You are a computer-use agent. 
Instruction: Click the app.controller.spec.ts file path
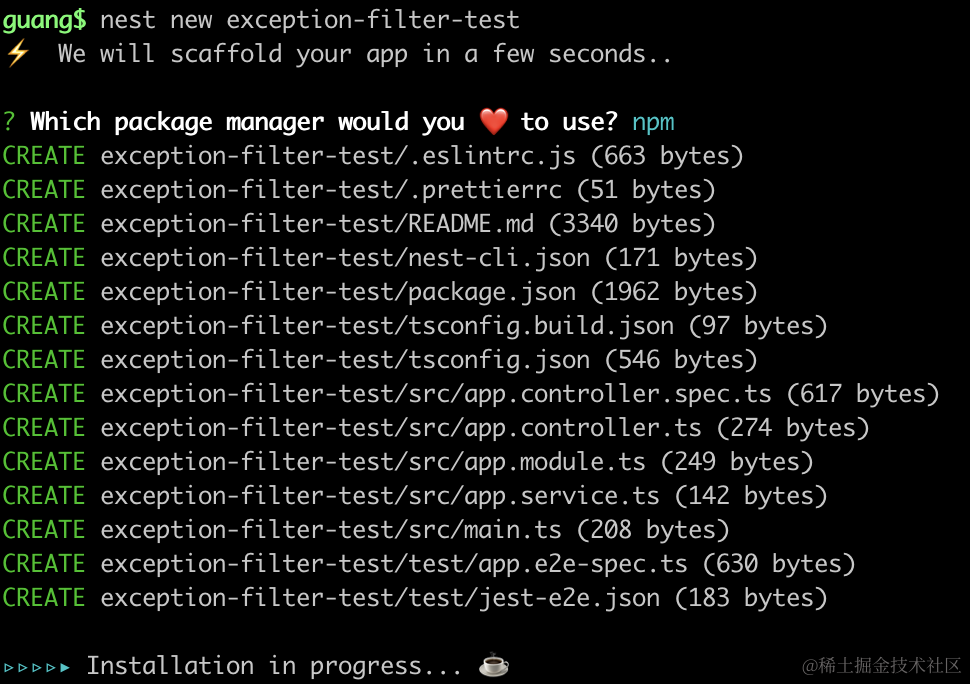point(436,394)
